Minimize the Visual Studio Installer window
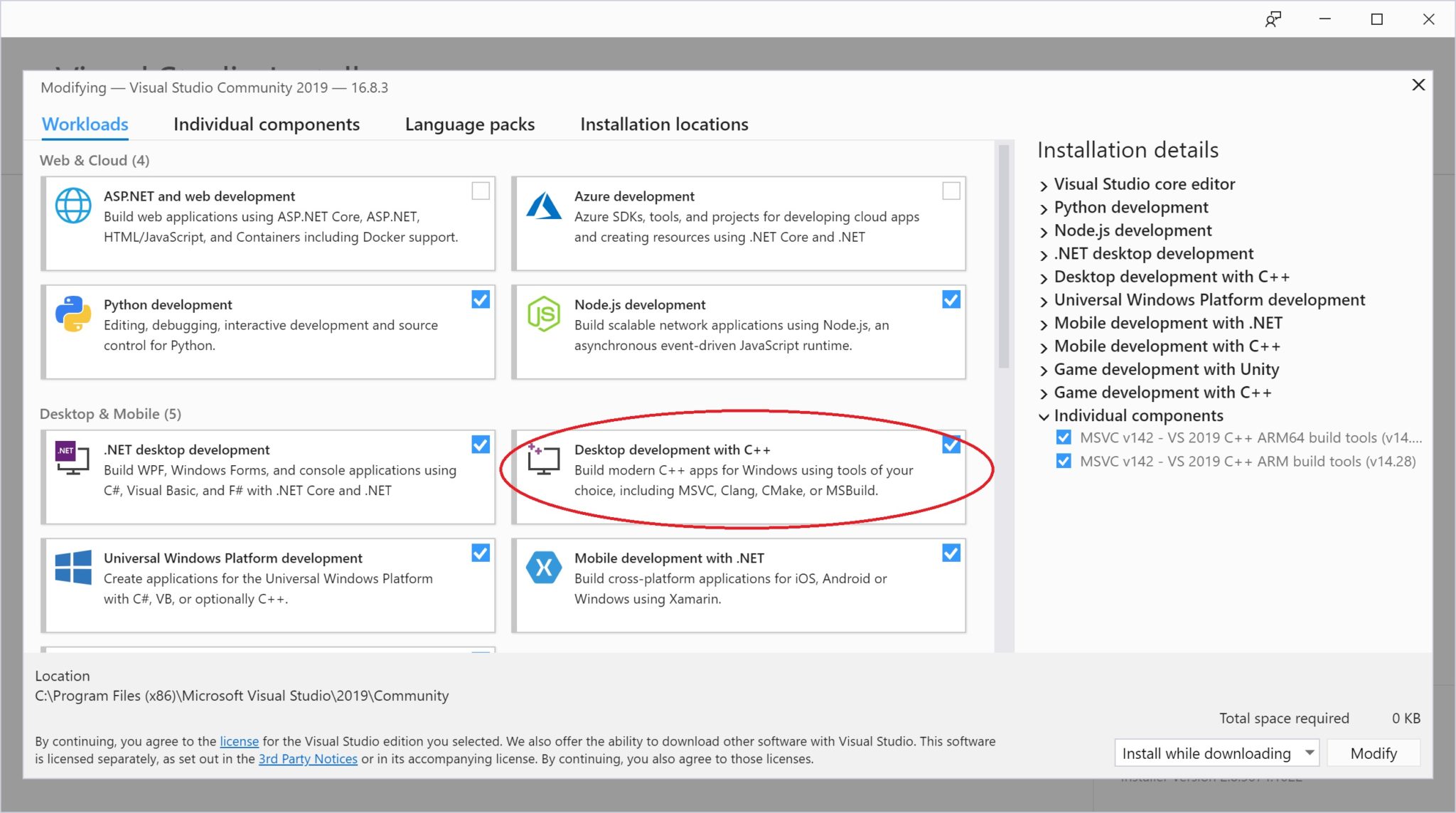 (x=1324, y=19)
